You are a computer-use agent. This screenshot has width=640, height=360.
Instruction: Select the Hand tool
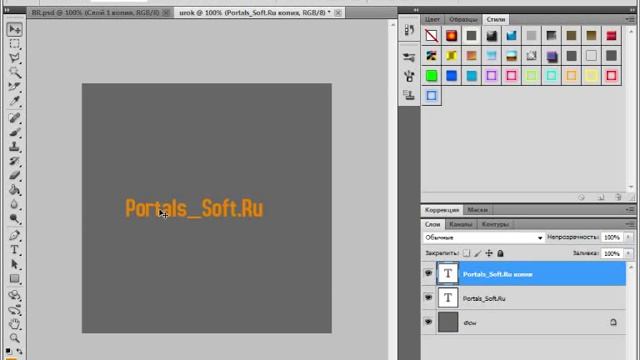(x=15, y=324)
